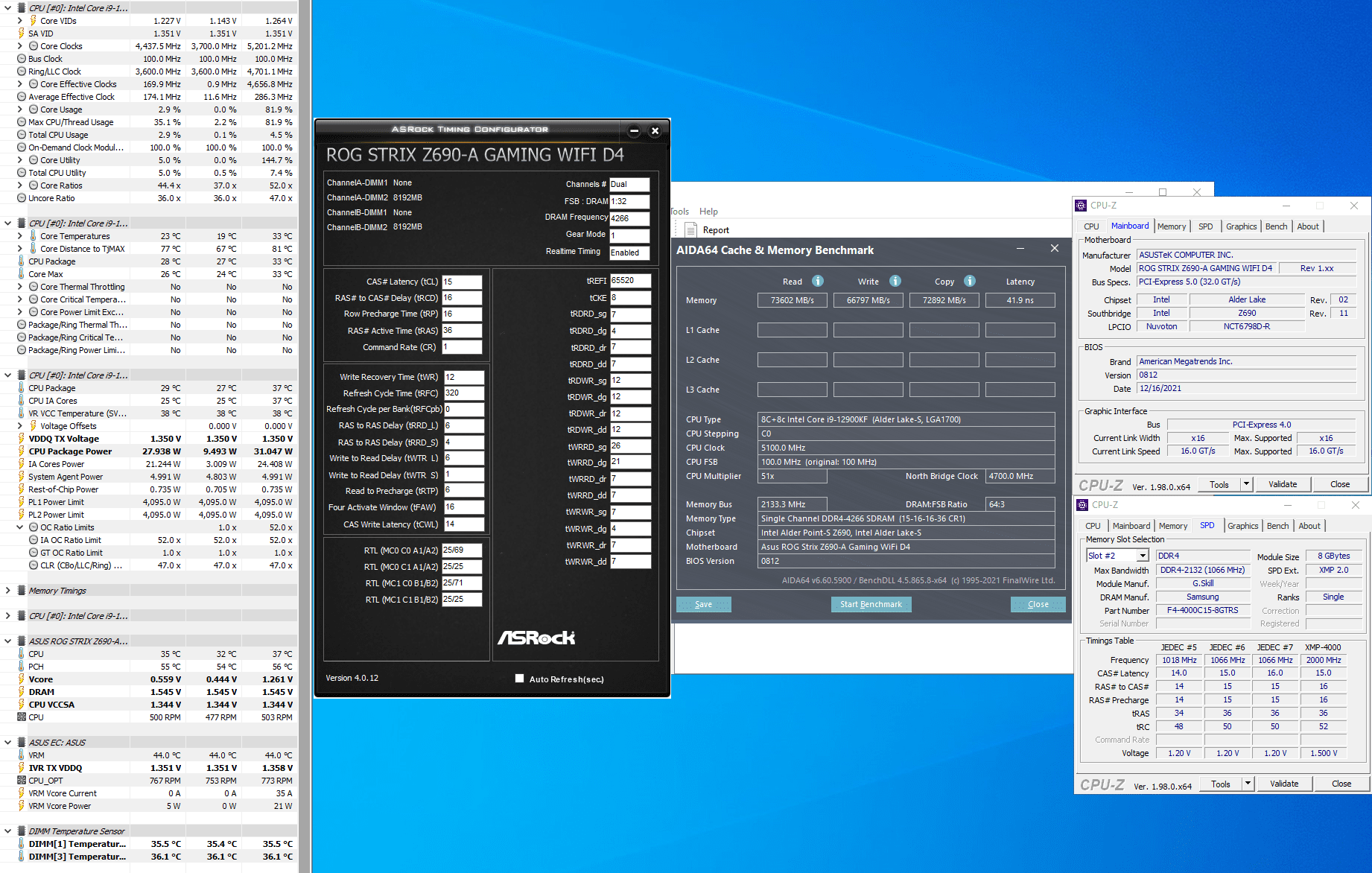
Task: Expand the Core Clocks row
Action: click(x=20, y=46)
